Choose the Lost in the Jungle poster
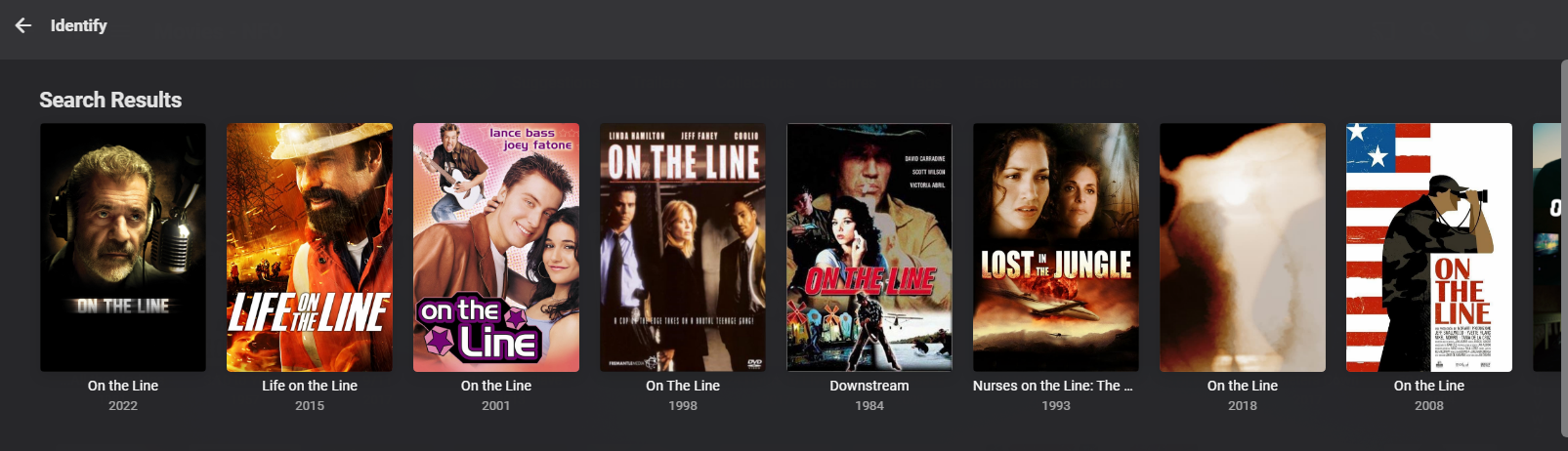 click(x=1056, y=247)
